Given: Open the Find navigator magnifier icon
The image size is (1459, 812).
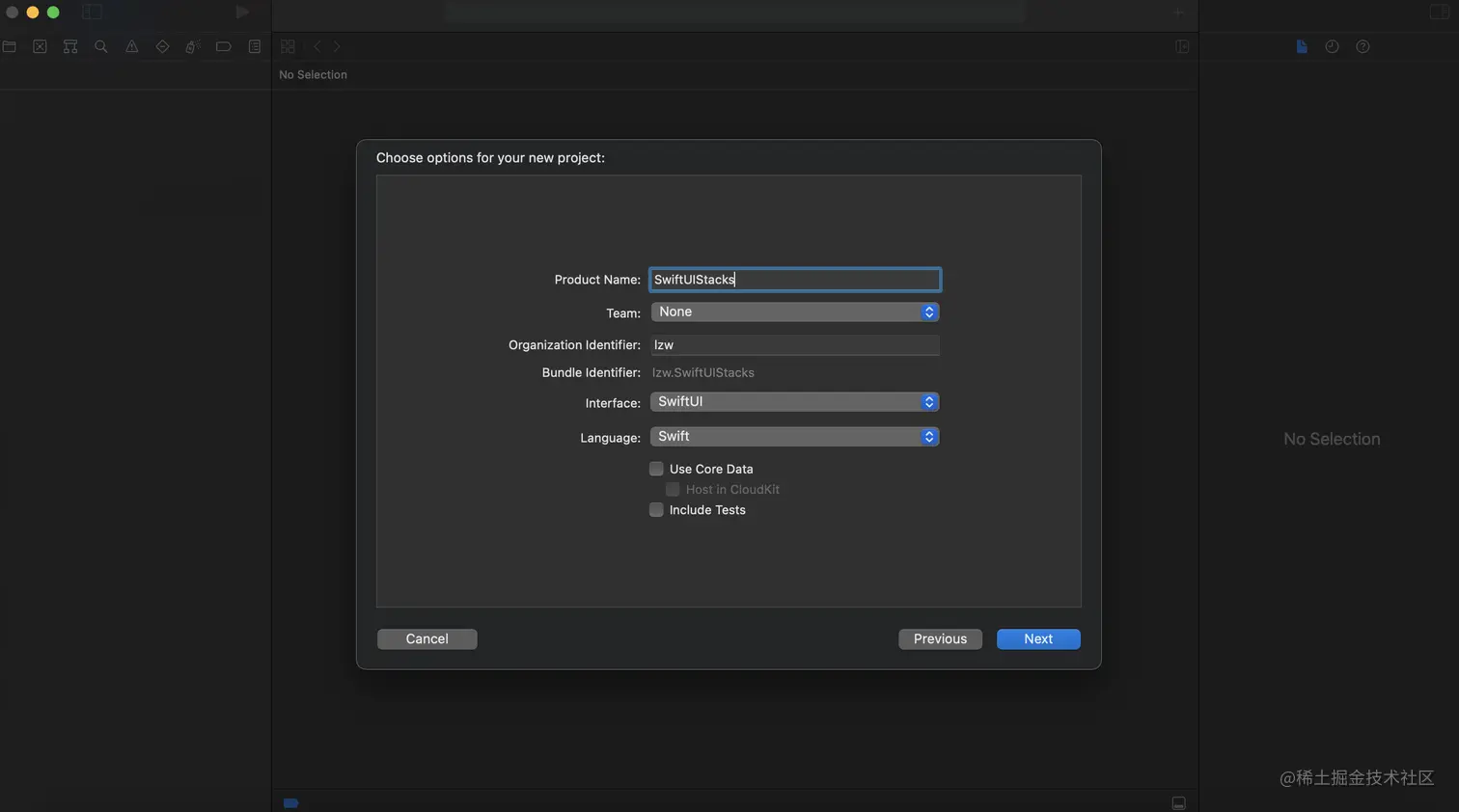Looking at the screenshot, I should coord(101,46).
